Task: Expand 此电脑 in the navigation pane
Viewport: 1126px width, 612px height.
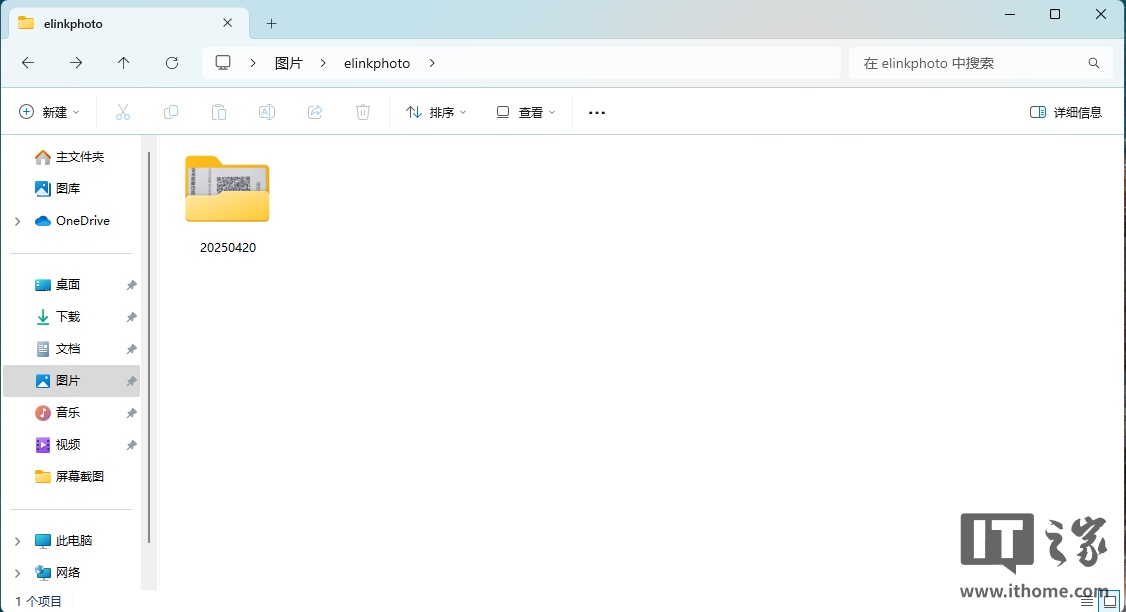Action: pos(17,541)
